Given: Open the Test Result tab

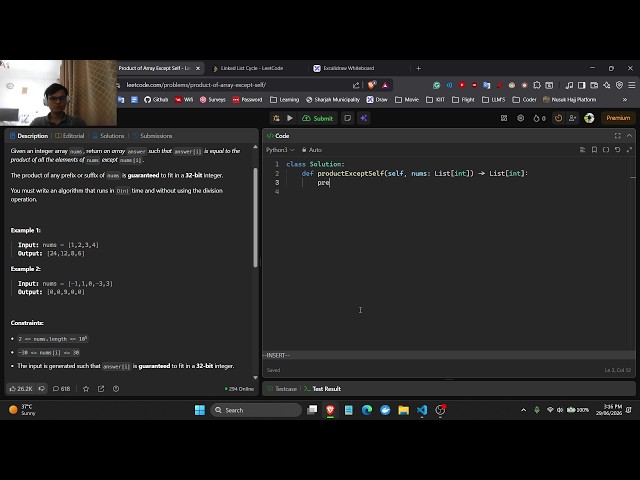Looking at the screenshot, I should coord(322,389).
